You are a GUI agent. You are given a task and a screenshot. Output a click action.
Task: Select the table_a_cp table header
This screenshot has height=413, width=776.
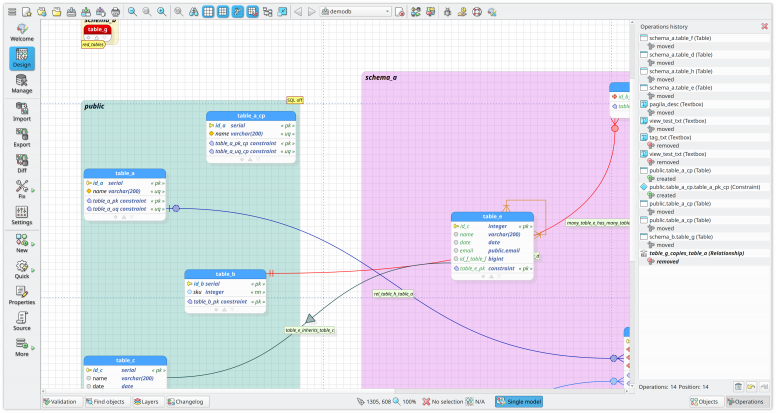point(251,116)
